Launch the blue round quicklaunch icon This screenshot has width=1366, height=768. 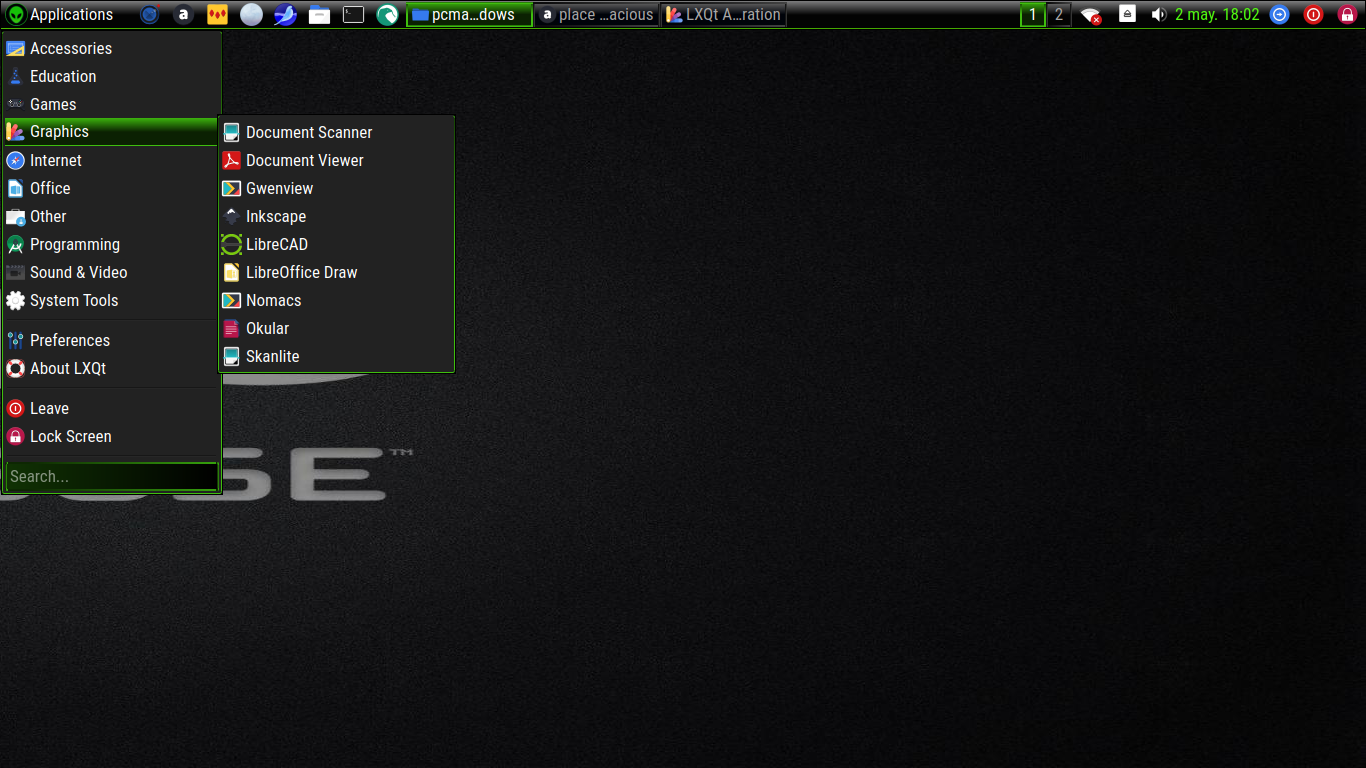(x=149, y=15)
